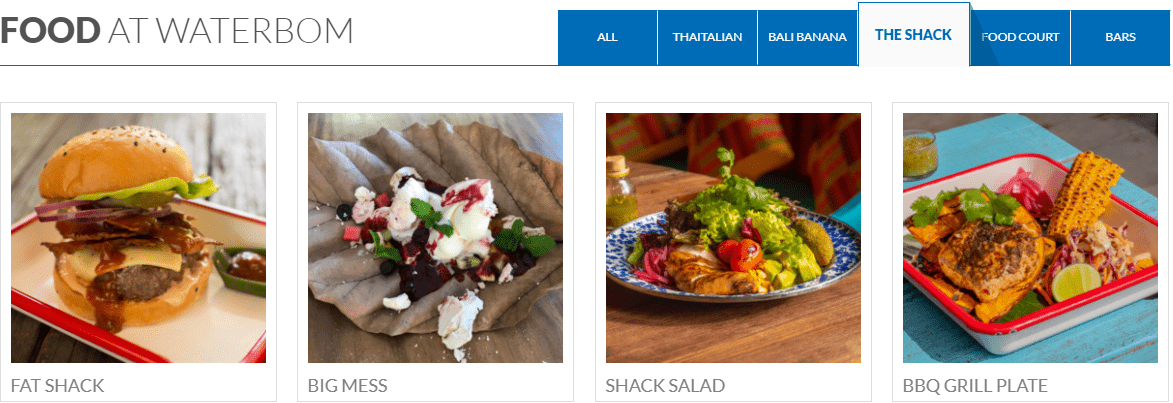Open the BALI BANANA tab
Image resolution: width=1173 pixels, height=403 pixels.
807,37
